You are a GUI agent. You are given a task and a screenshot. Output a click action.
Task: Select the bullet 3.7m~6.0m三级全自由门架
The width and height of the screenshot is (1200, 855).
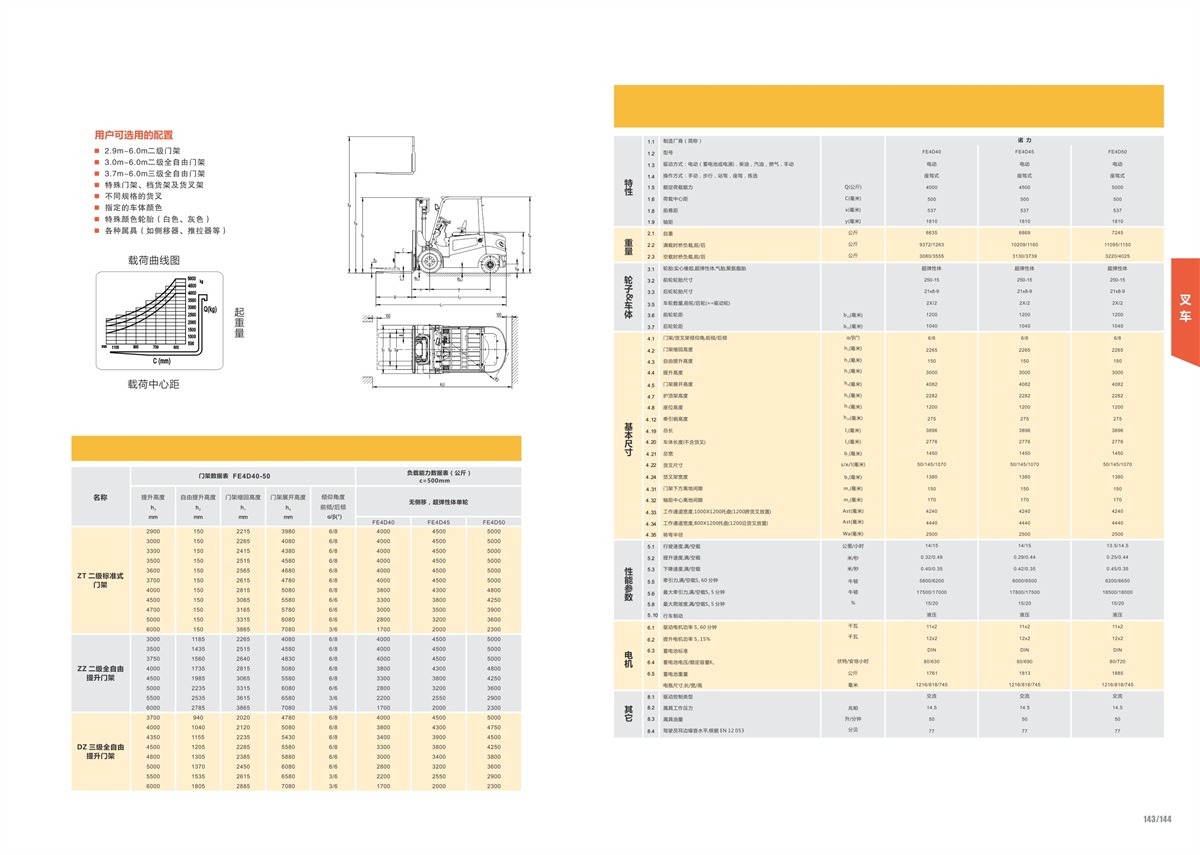149,174
